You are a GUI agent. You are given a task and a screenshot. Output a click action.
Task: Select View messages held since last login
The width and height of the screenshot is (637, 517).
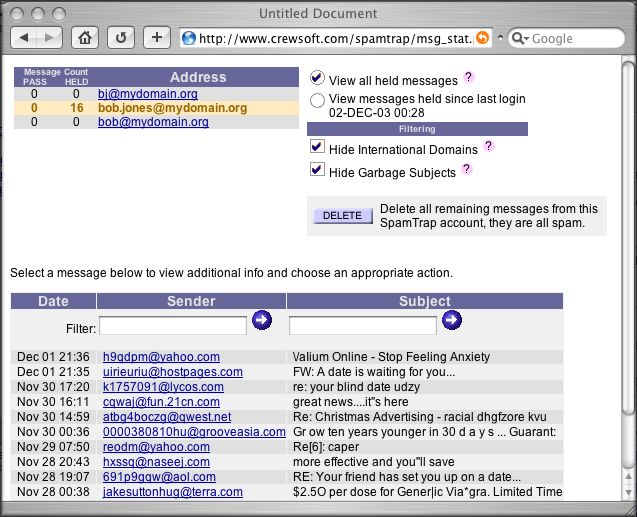coord(317,100)
